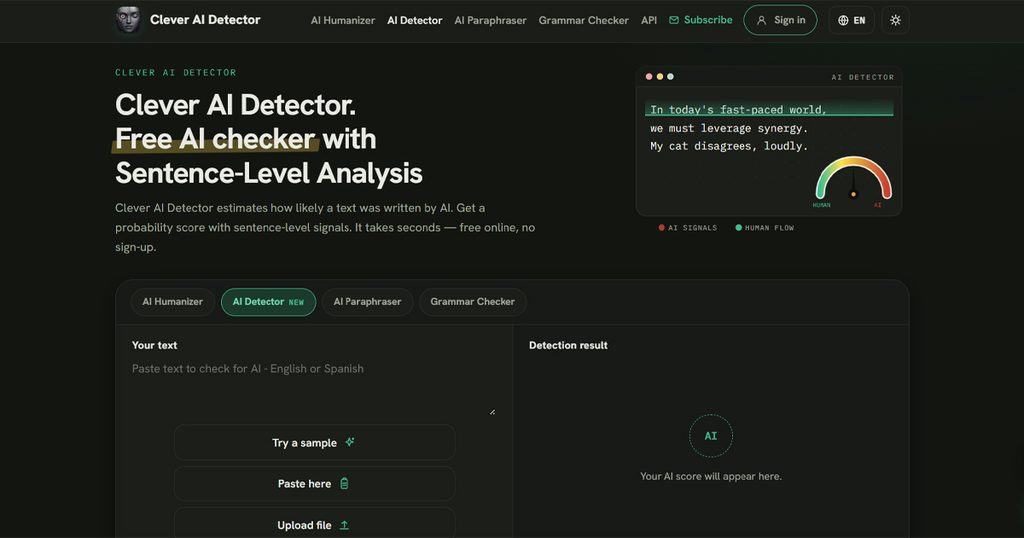The width and height of the screenshot is (1024, 538).
Task: Switch to the AI Humanizer tool tab
Action: [172, 302]
